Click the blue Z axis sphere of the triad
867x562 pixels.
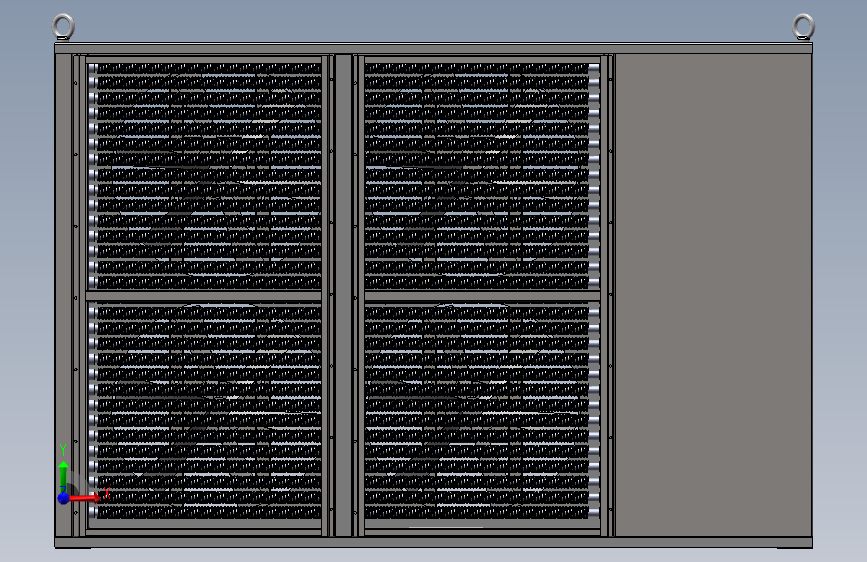(63, 498)
